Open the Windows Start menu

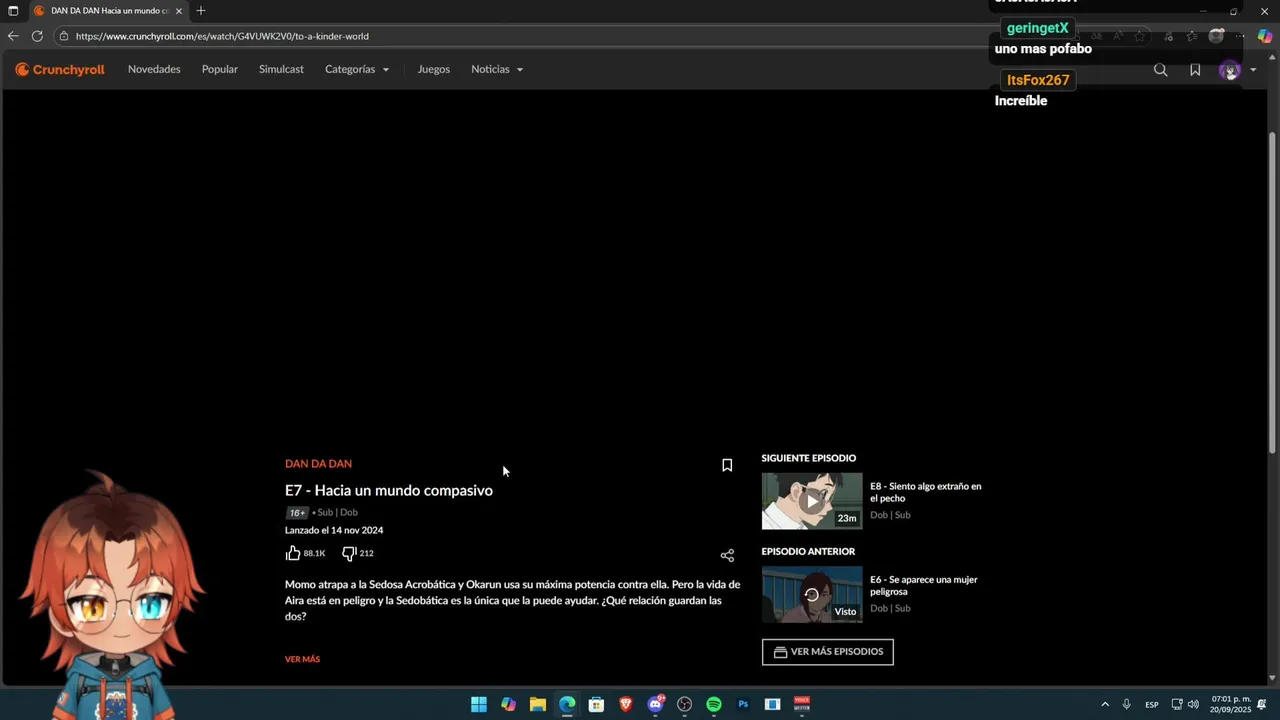(479, 704)
